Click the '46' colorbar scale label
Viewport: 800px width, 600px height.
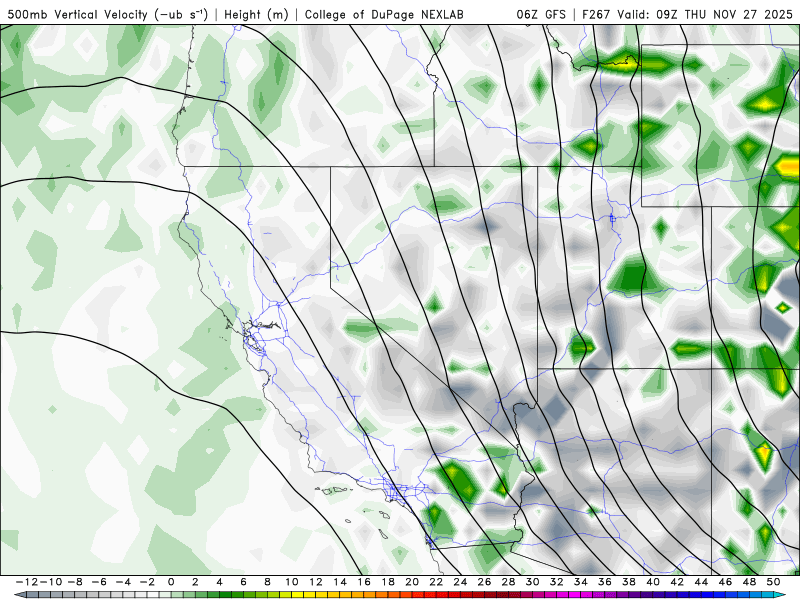pyautogui.click(x=726, y=582)
